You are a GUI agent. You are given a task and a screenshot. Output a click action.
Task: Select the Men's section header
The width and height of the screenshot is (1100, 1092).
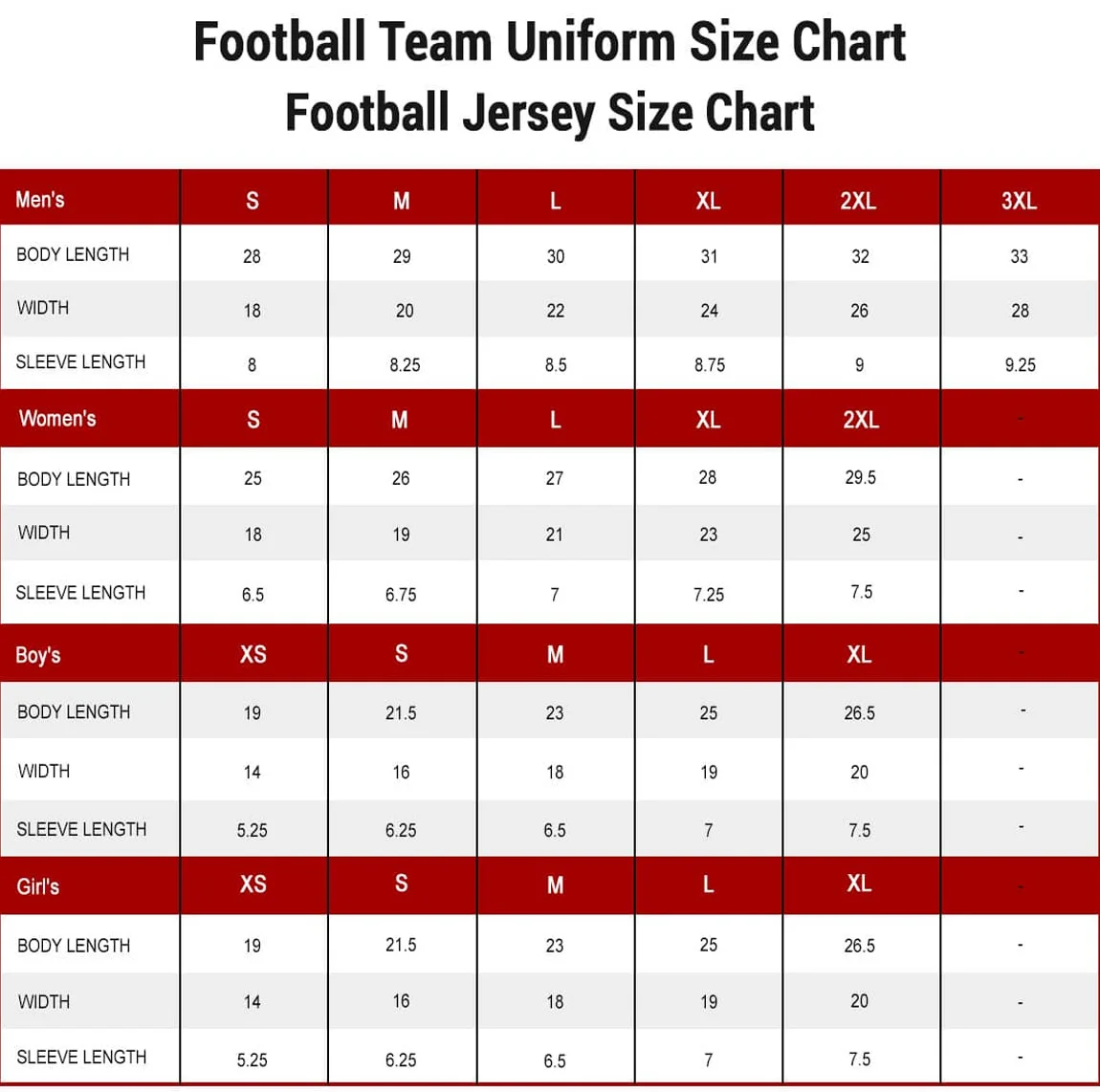click(x=40, y=200)
